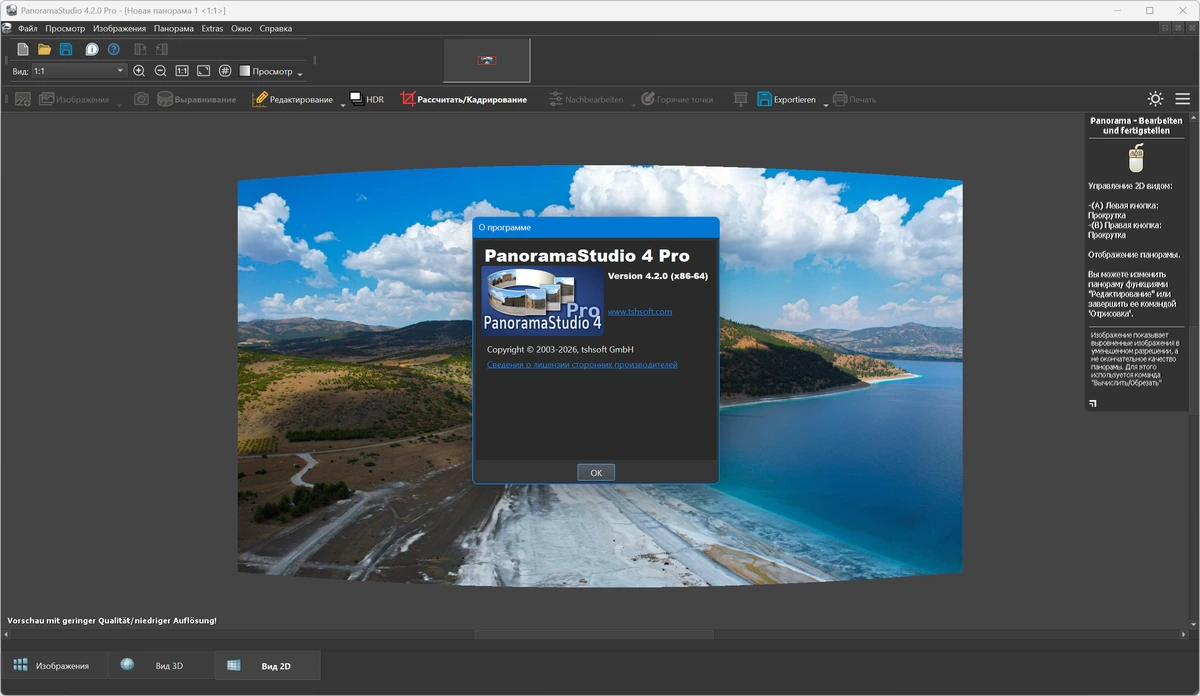The width and height of the screenshot is (1200, 696).
Task: Click the Просмотр gradient swatch
Action: (244, 71)
